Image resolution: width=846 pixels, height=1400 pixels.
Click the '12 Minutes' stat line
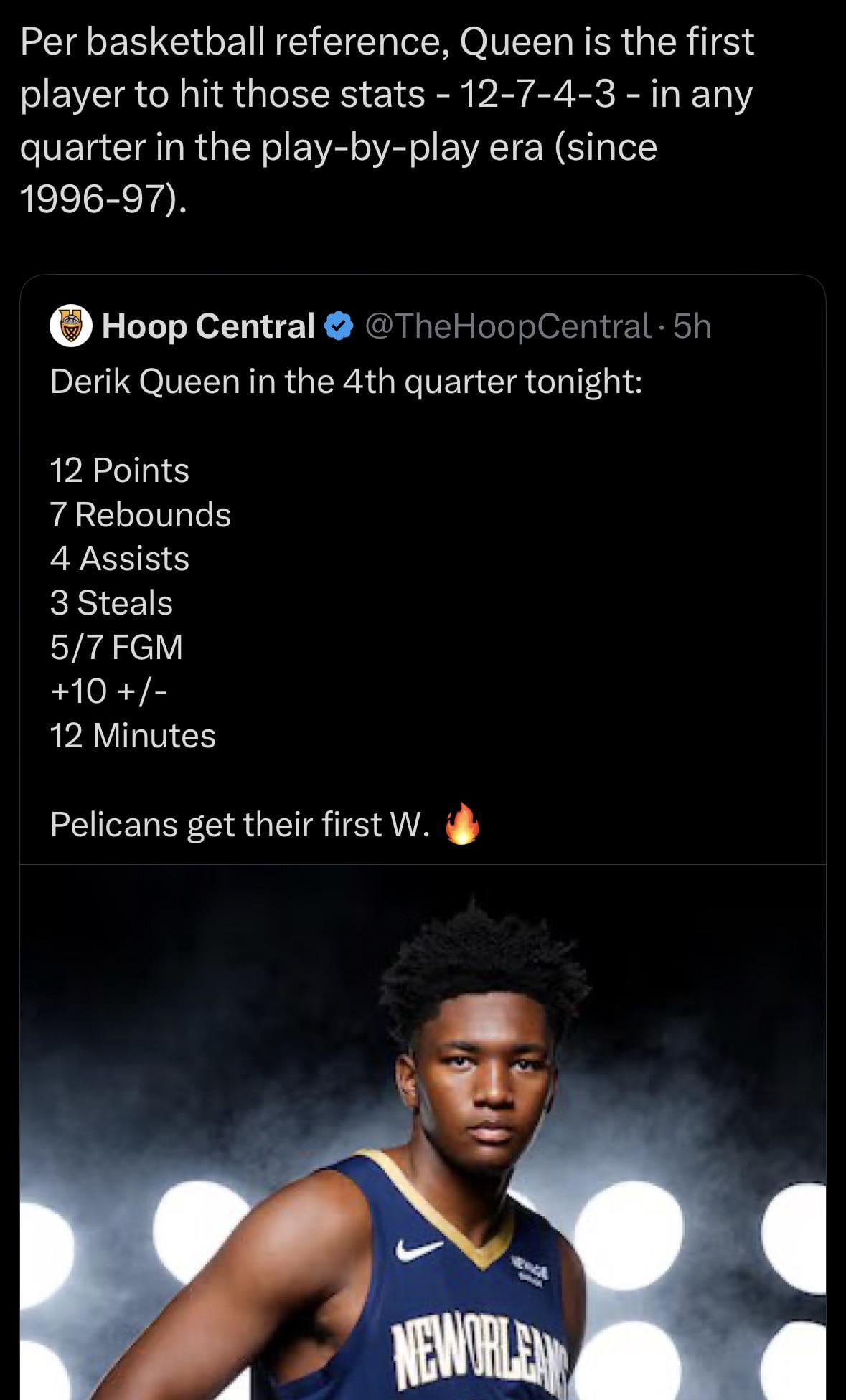[133, 736]
